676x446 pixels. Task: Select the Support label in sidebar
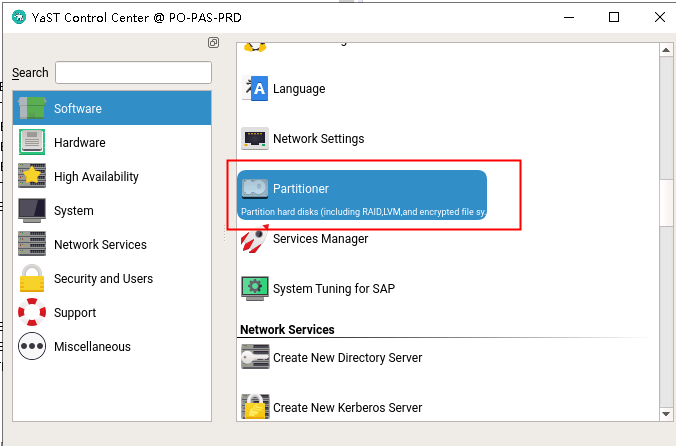(x=75, y=312)
